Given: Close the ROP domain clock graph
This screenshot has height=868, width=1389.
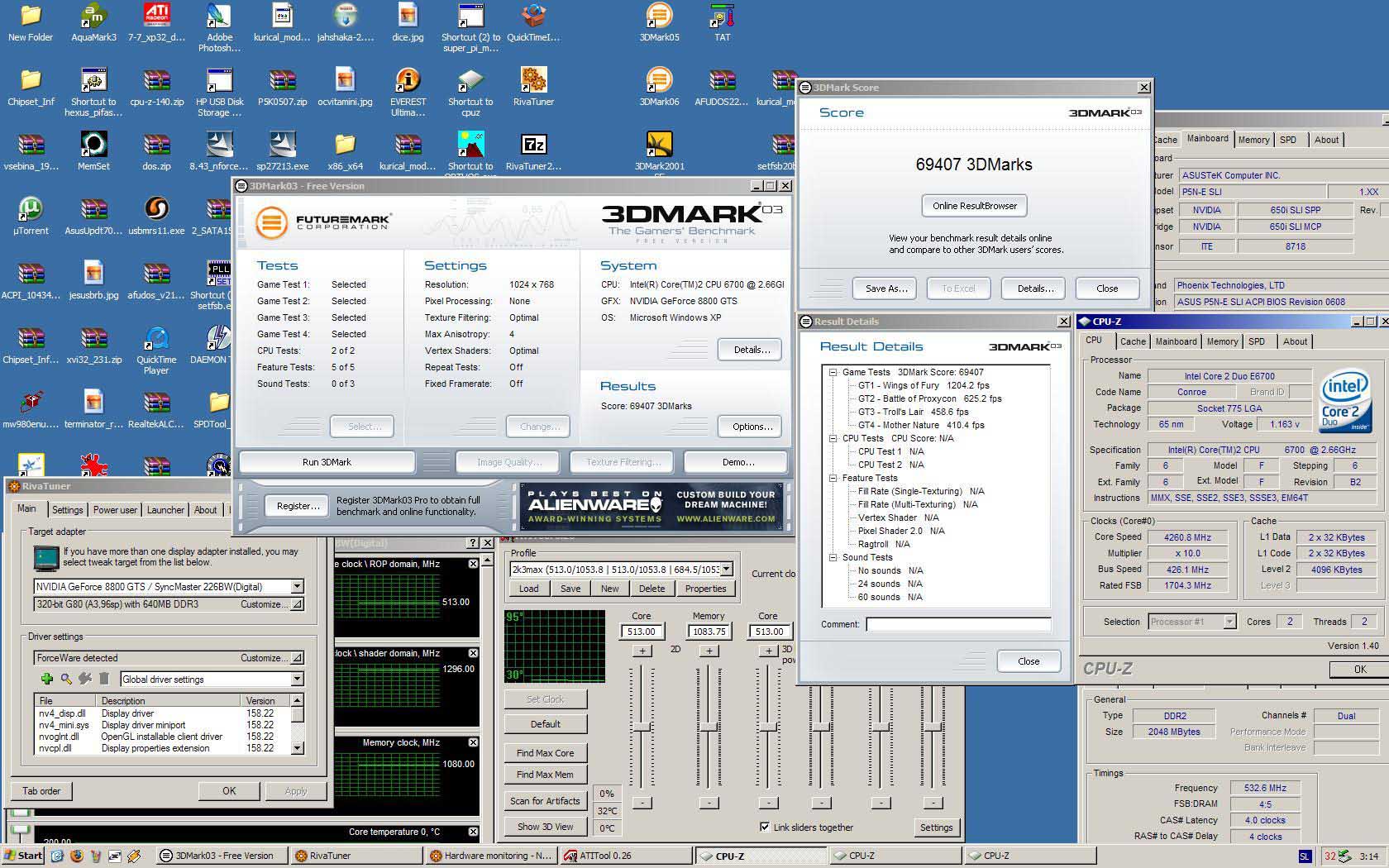Looking at the screenshot, I should (x=473, y=564).
